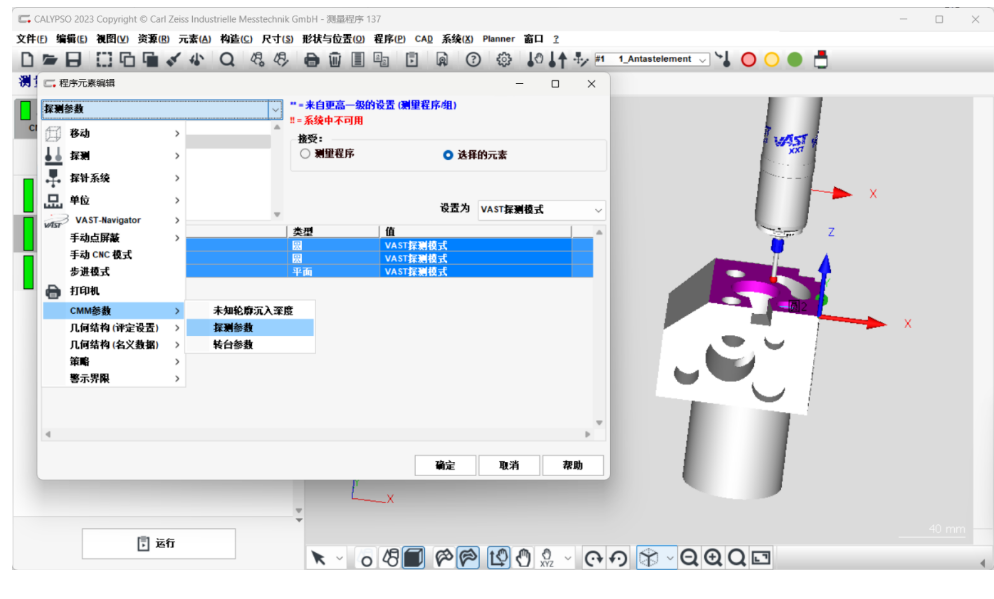Screen dimensions: 994x599
Task: Select the 选择的元素 radio button
Action: click(x=448, y=155)
